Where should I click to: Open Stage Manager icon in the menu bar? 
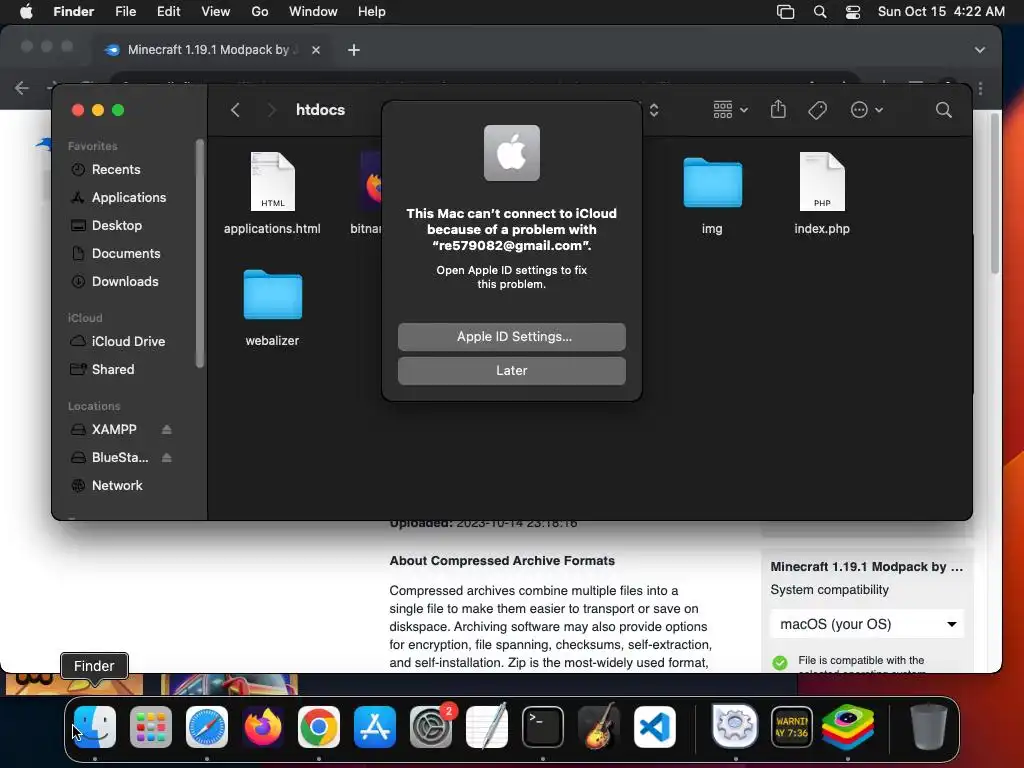click(x=785, y=12)
